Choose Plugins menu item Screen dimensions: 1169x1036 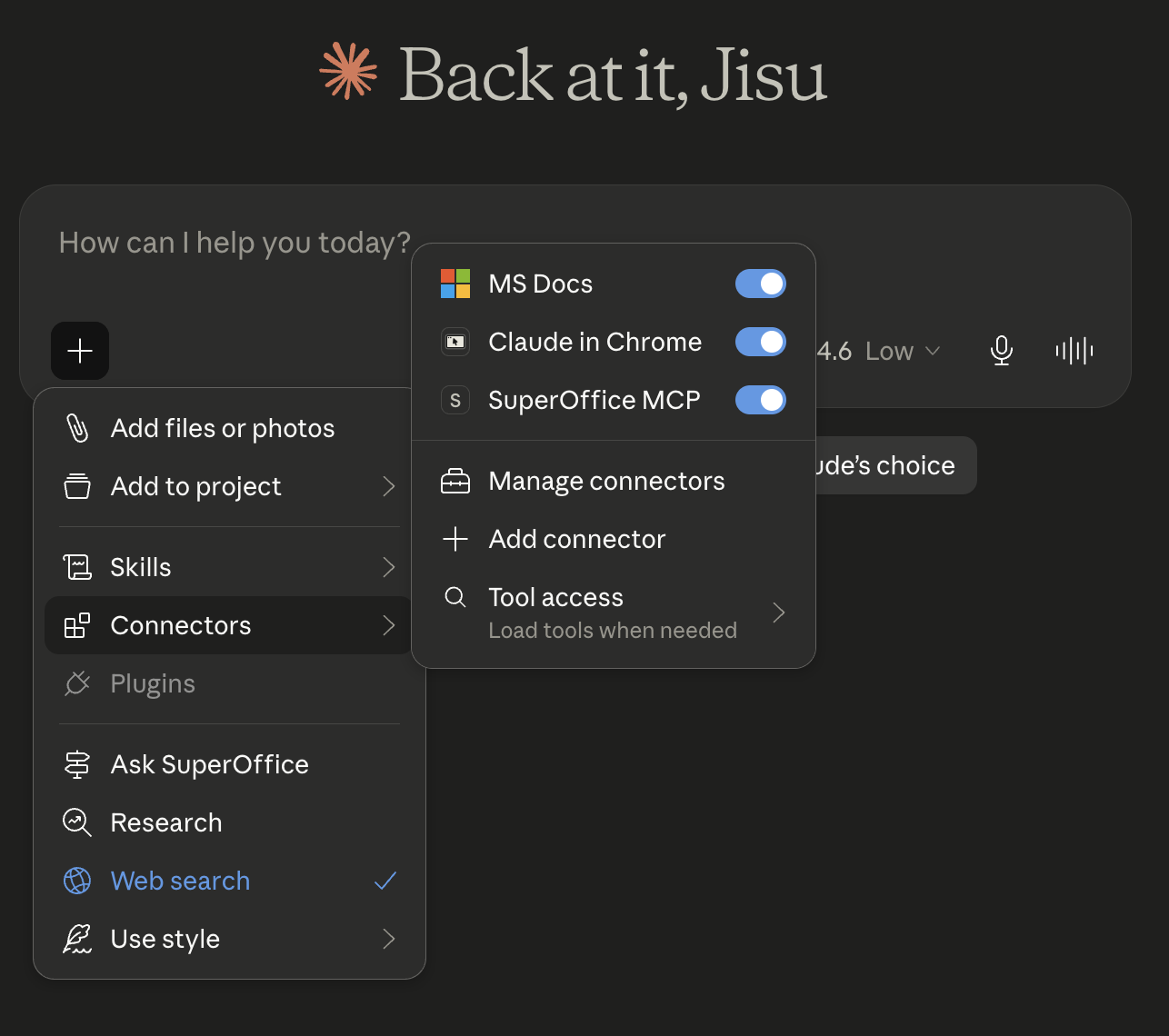point(229,683)
